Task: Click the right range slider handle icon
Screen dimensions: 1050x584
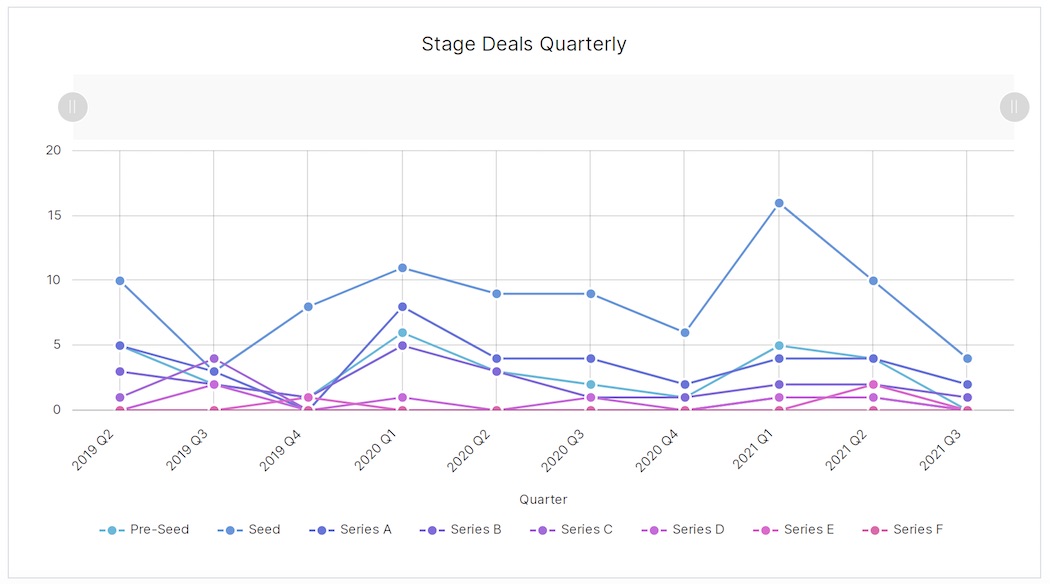Action: (x=1013, y=107)
